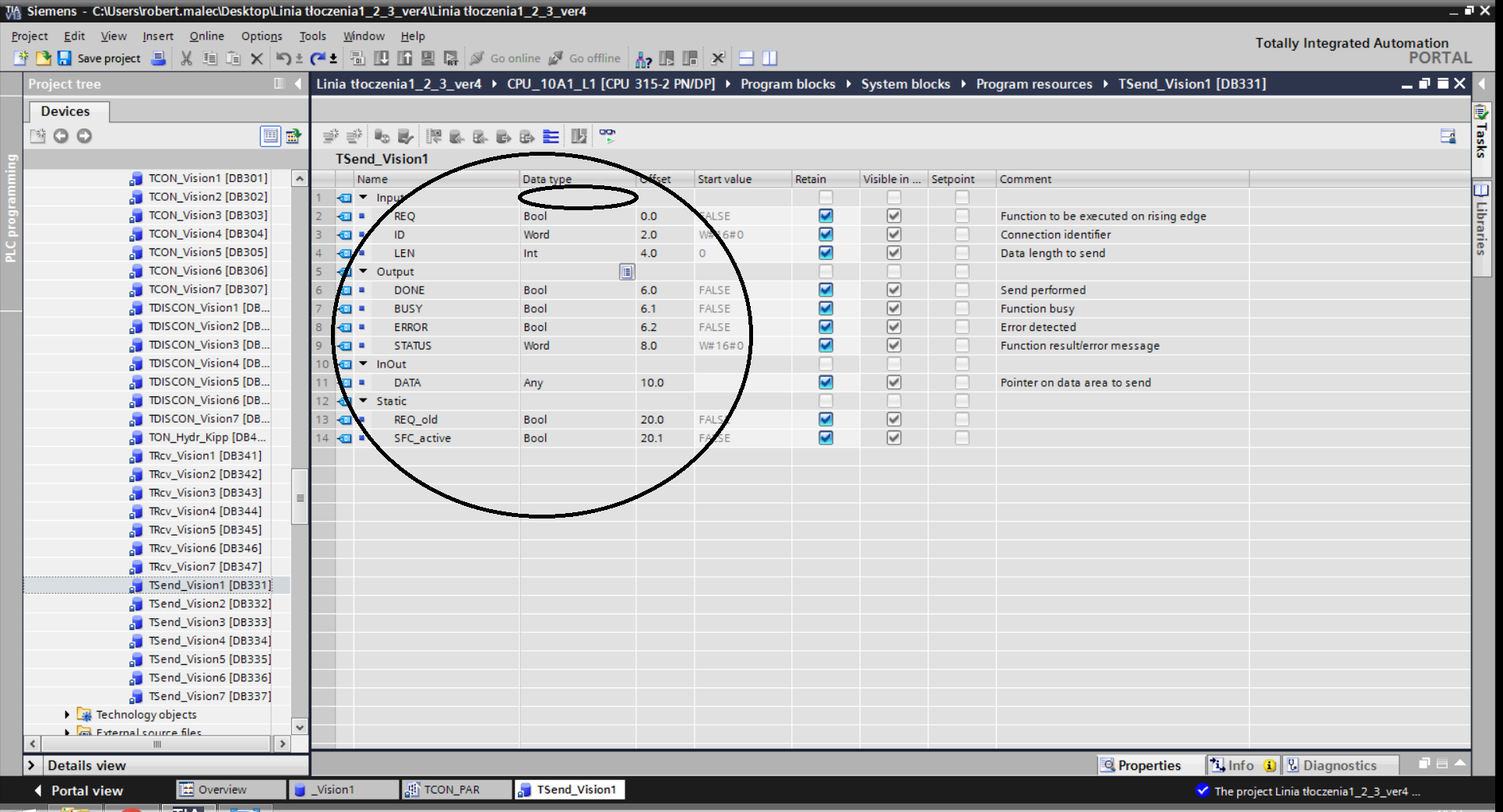Click the Compile icon in main toolbar
Image resolution: width=1503 pixels, height=812 pixels.
[357, 58]
